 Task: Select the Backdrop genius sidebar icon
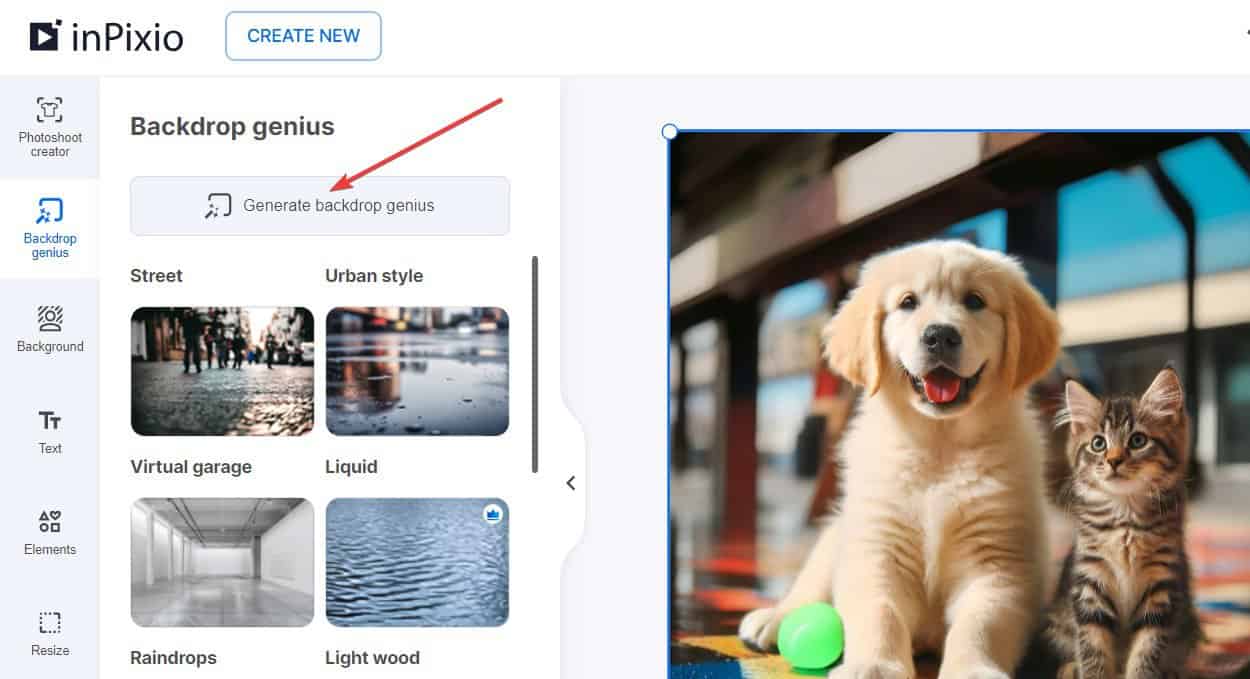[x=50, y=228]
